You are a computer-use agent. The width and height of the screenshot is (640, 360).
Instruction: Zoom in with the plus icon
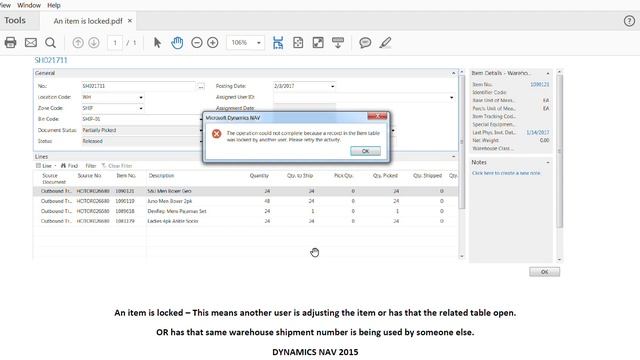point(213,42)
